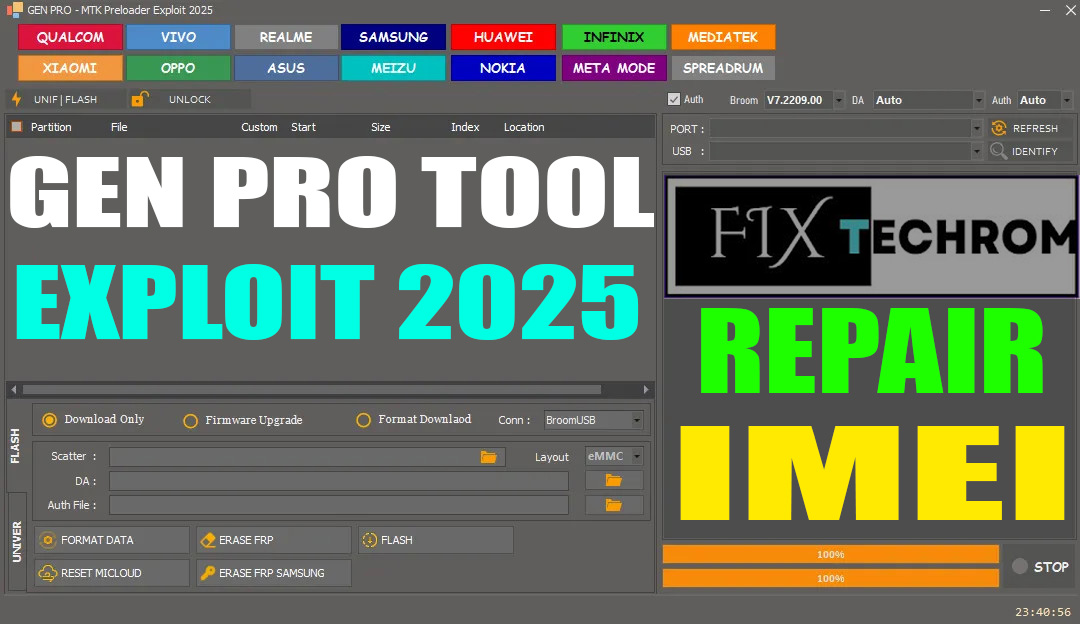Open the NOKIA brand tab

pyautogui.click(x=503, y=68)
